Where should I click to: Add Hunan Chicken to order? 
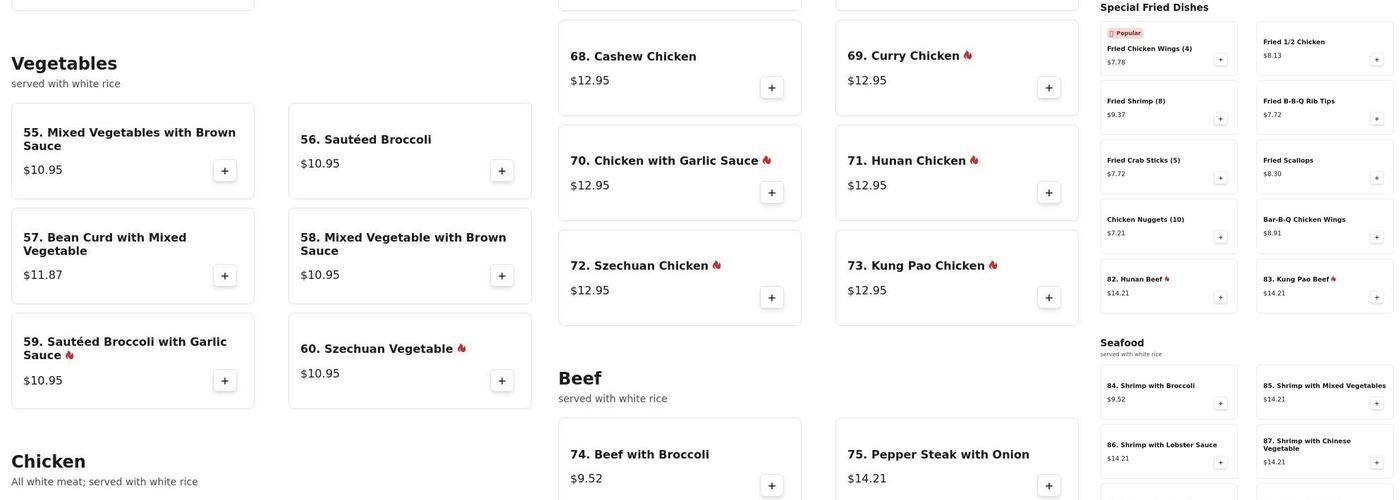[x=1049, y=193]
